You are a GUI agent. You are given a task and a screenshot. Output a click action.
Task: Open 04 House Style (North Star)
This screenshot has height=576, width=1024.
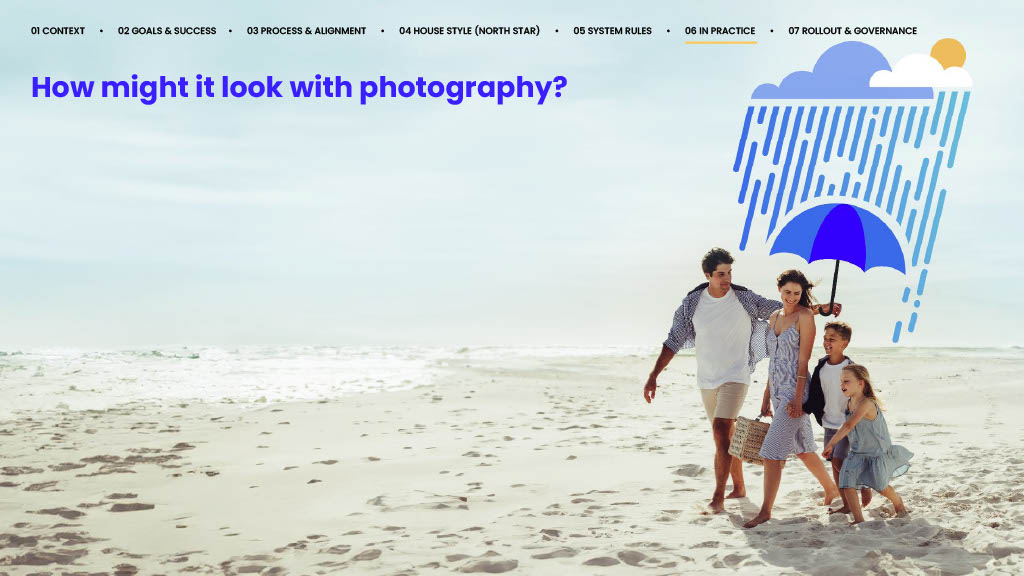469,31
